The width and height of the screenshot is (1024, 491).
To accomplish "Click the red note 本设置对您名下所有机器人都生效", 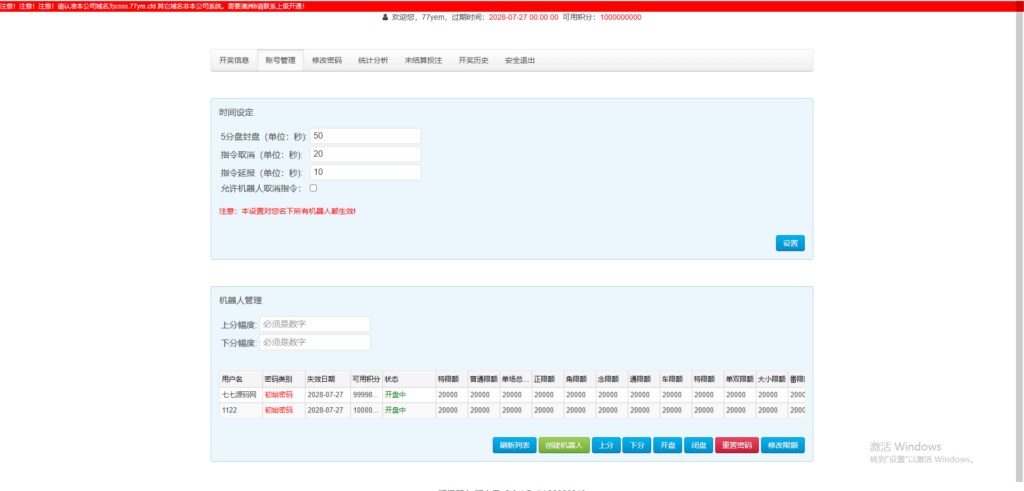I will (x=287, y=212).
